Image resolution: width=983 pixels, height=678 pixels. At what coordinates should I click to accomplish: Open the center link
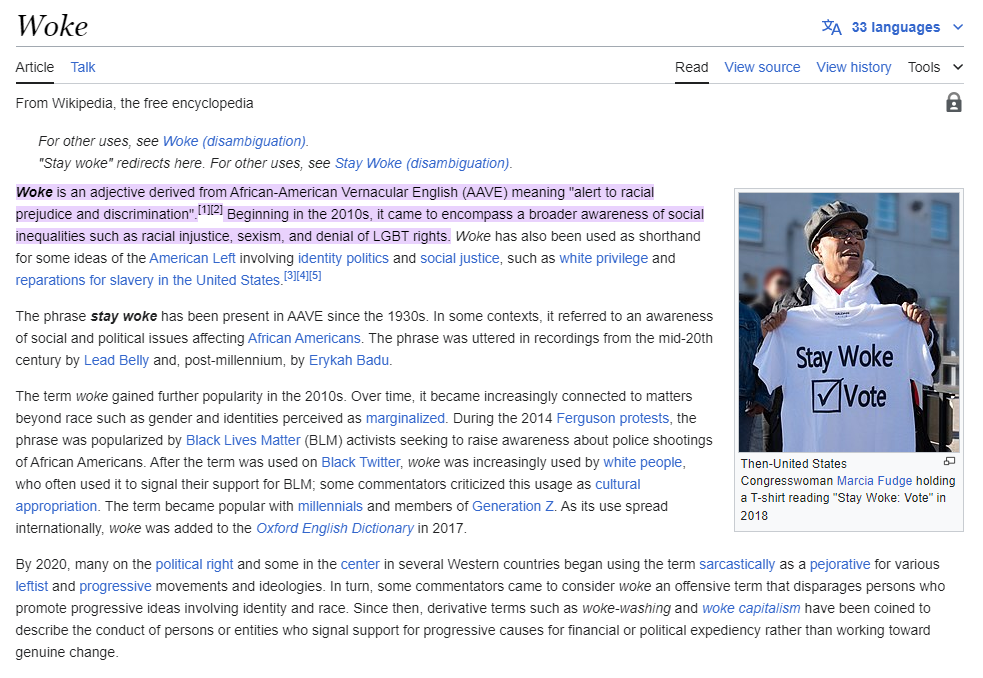tap(360, 564)
